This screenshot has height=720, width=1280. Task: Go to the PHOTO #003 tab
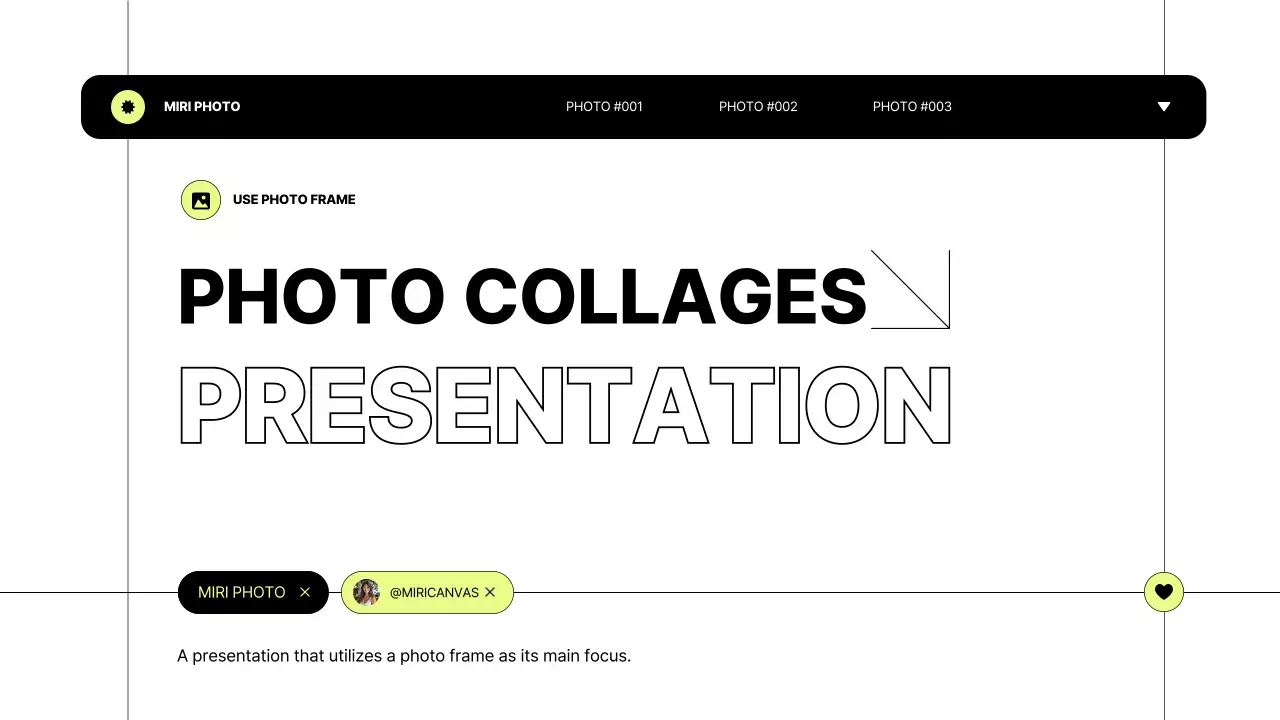(x=912, y=107)
